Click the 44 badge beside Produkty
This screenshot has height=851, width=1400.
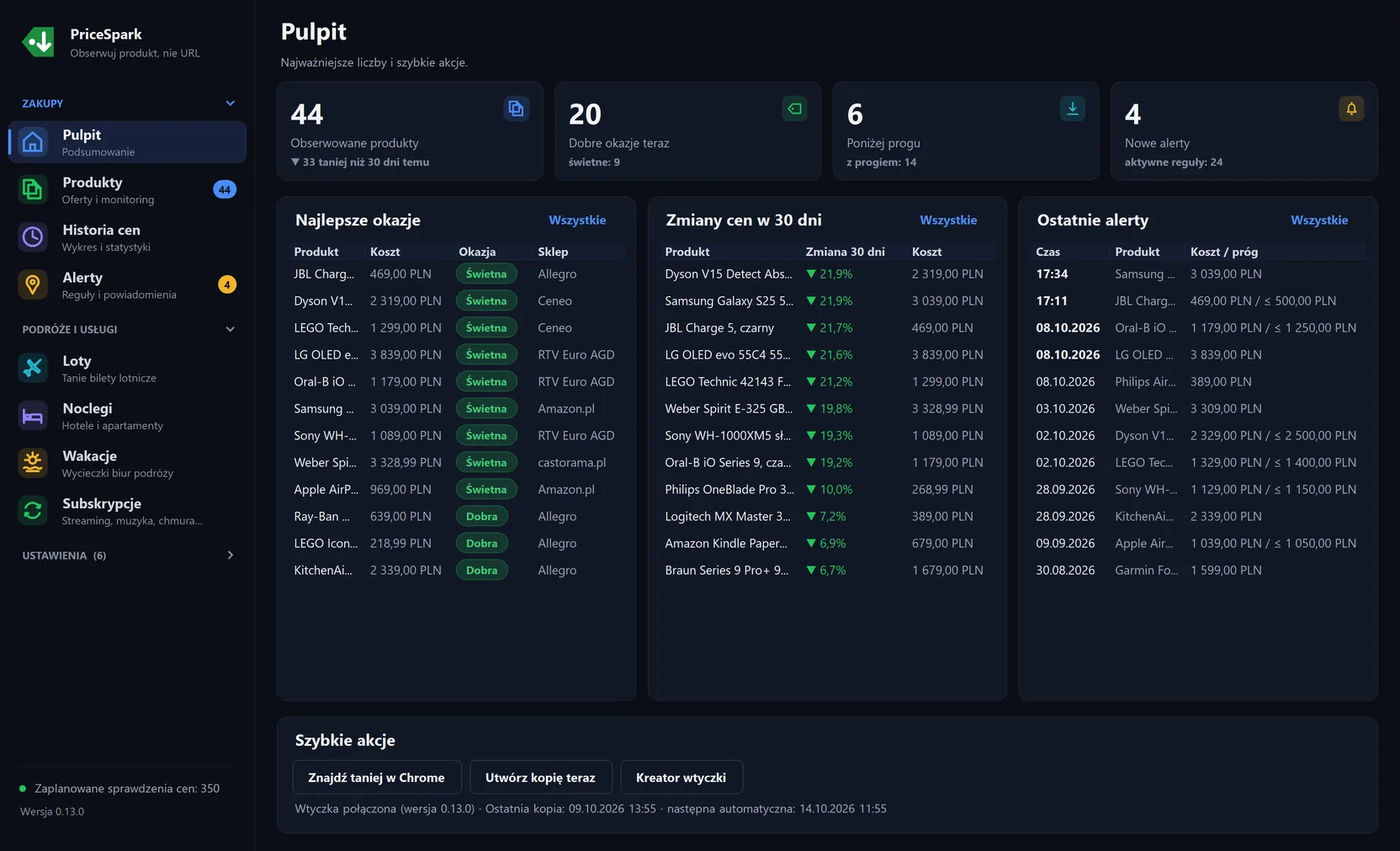[x=225, y=189]
